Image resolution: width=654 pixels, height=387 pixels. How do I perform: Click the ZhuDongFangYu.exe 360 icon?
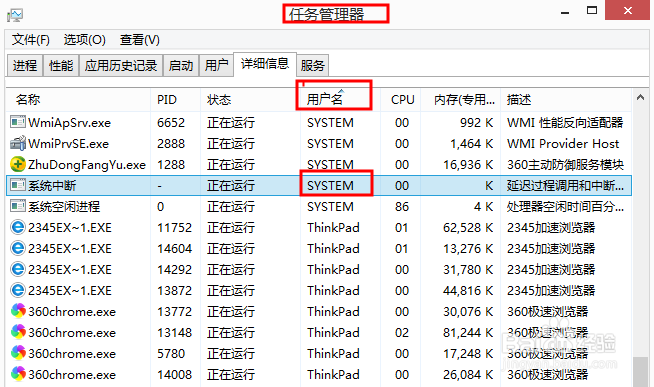(18, 164)
